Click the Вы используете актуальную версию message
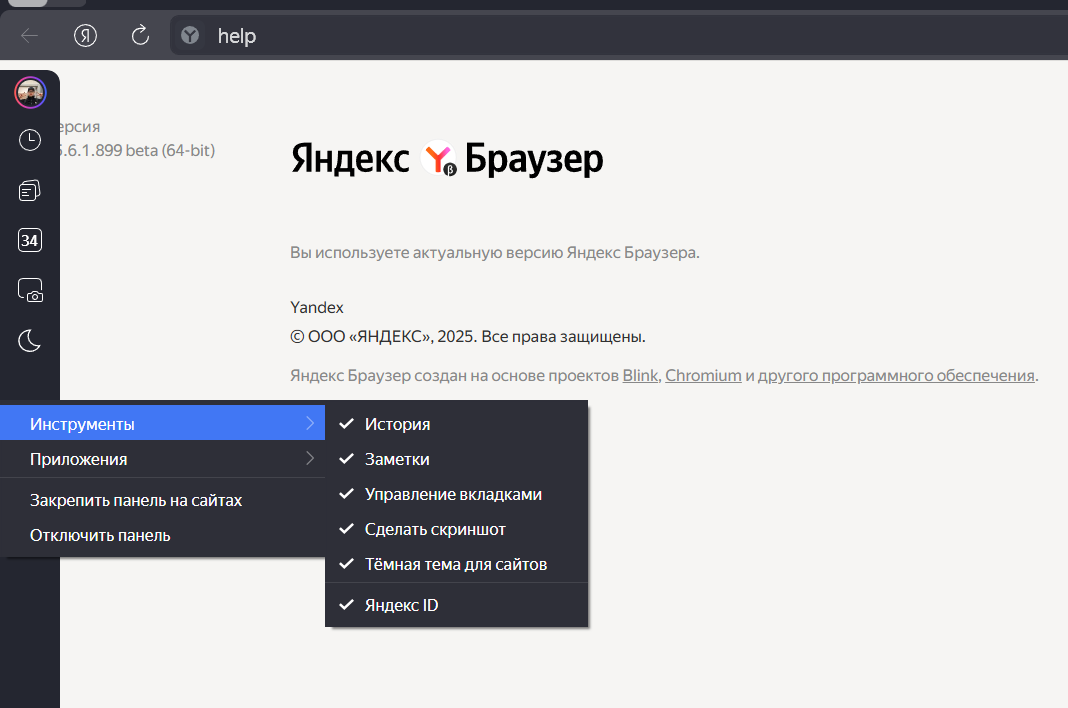 click(x=494, y=253)
